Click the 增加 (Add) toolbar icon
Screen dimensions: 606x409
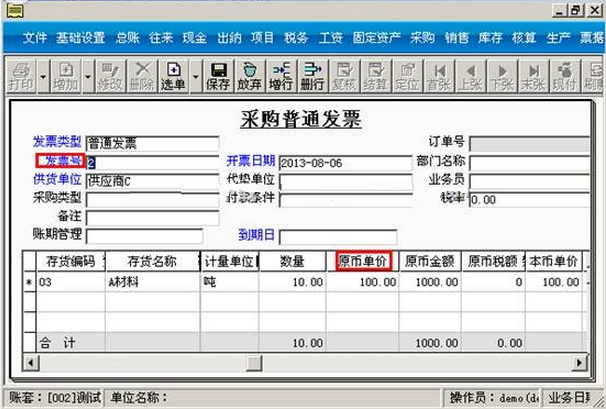click(x=67, y=76)
